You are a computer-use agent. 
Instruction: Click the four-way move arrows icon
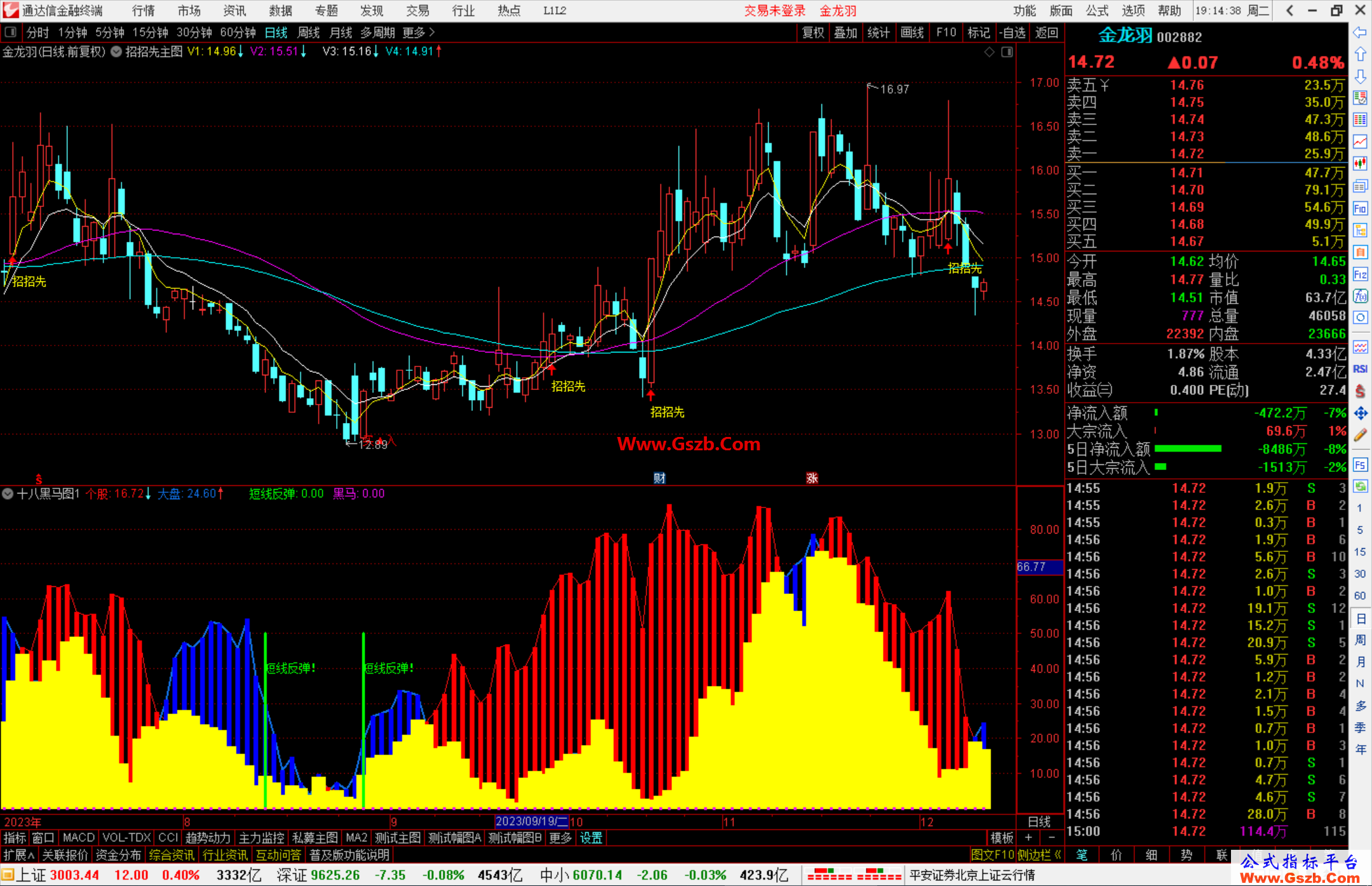(x=1360, y=413)
